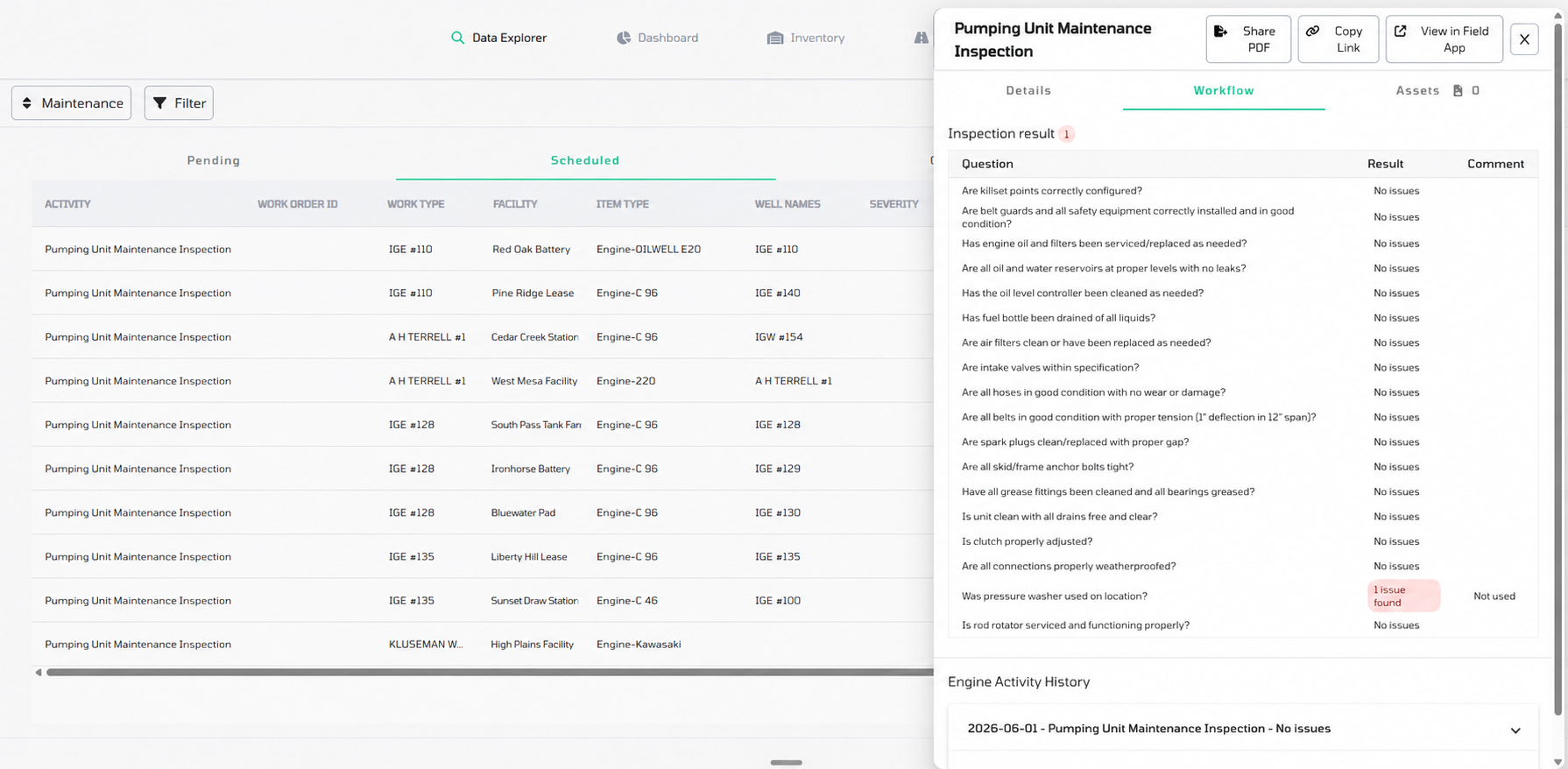Screen dimensions: 1568x769
Task: Click the Inspection result count badge
Action: coord(1066,134)
